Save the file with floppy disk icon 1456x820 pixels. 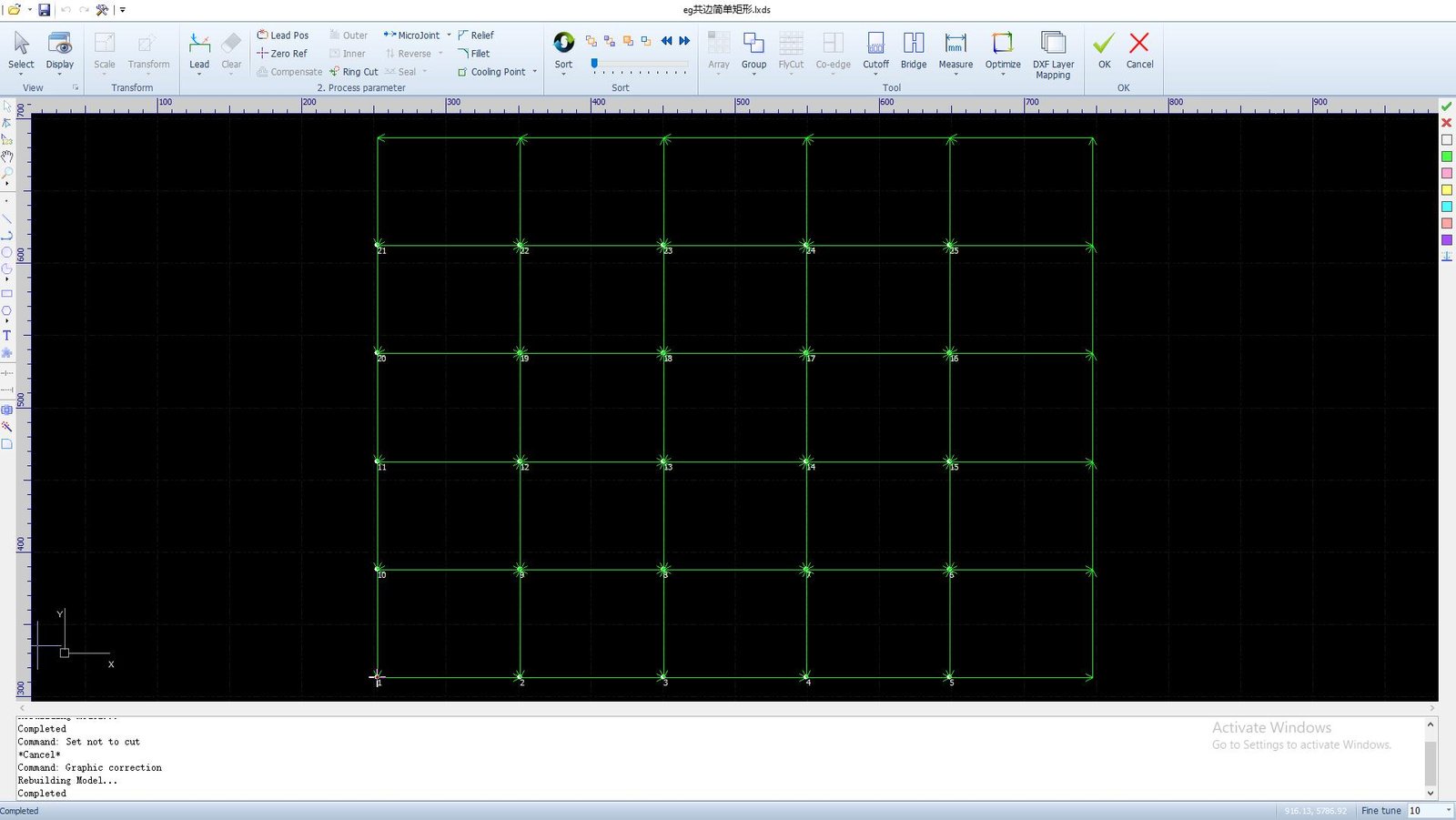click(44, 9)
